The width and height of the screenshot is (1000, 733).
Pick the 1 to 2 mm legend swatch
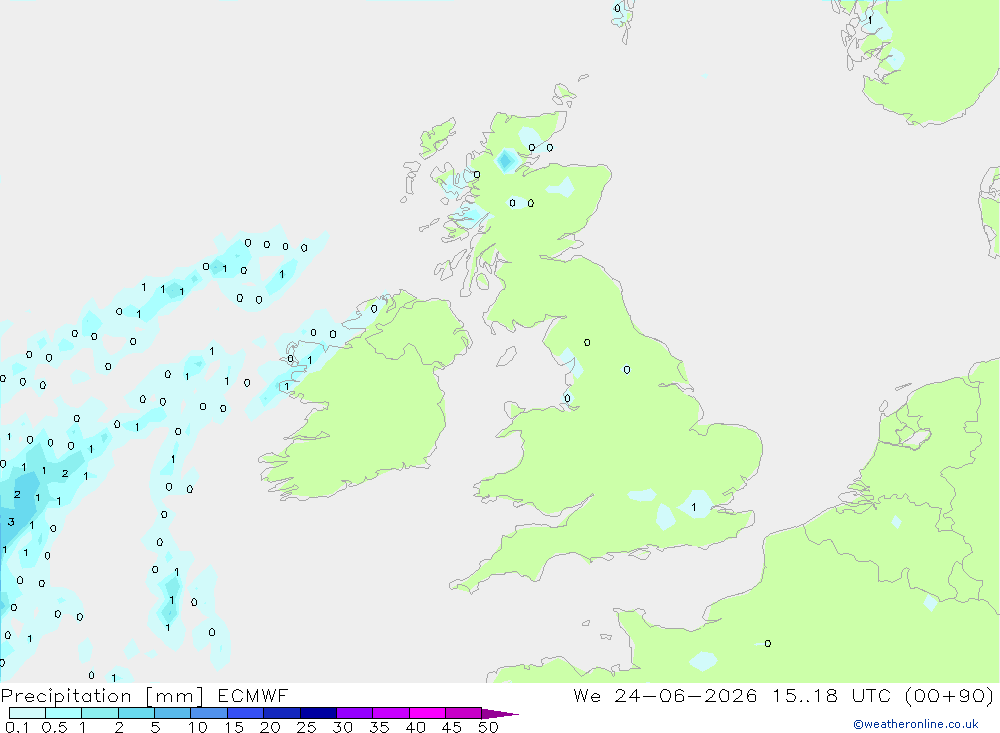100,713
